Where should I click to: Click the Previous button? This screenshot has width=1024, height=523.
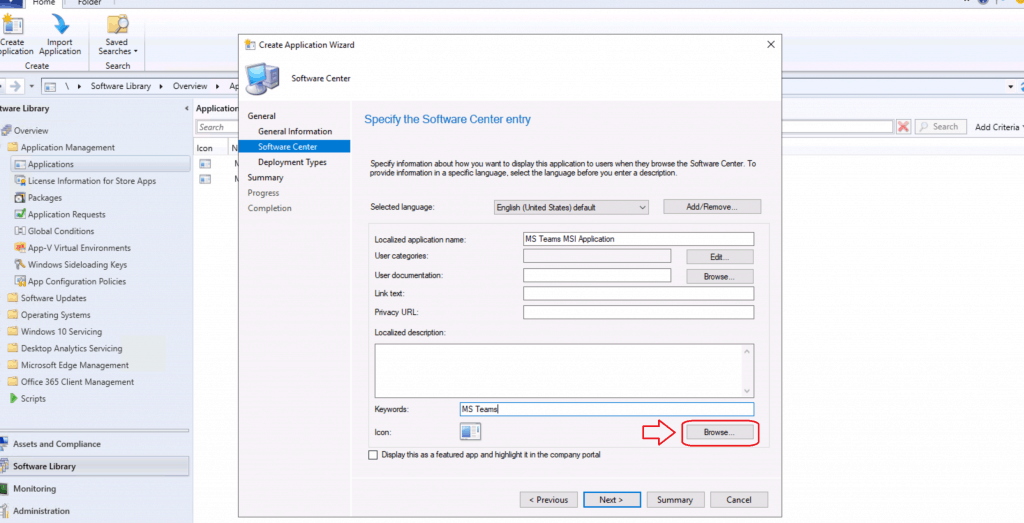(549, 499)
